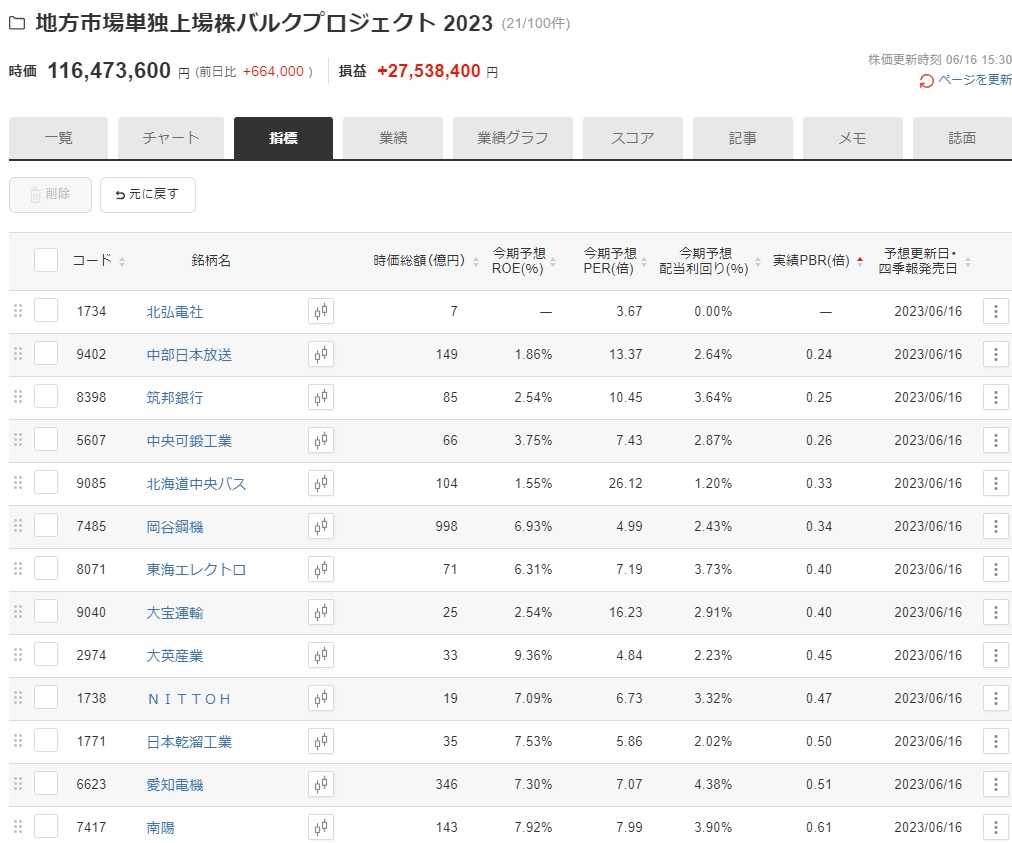
Task: Click the page refresh icon ページを更新
Action: [927, 81]
